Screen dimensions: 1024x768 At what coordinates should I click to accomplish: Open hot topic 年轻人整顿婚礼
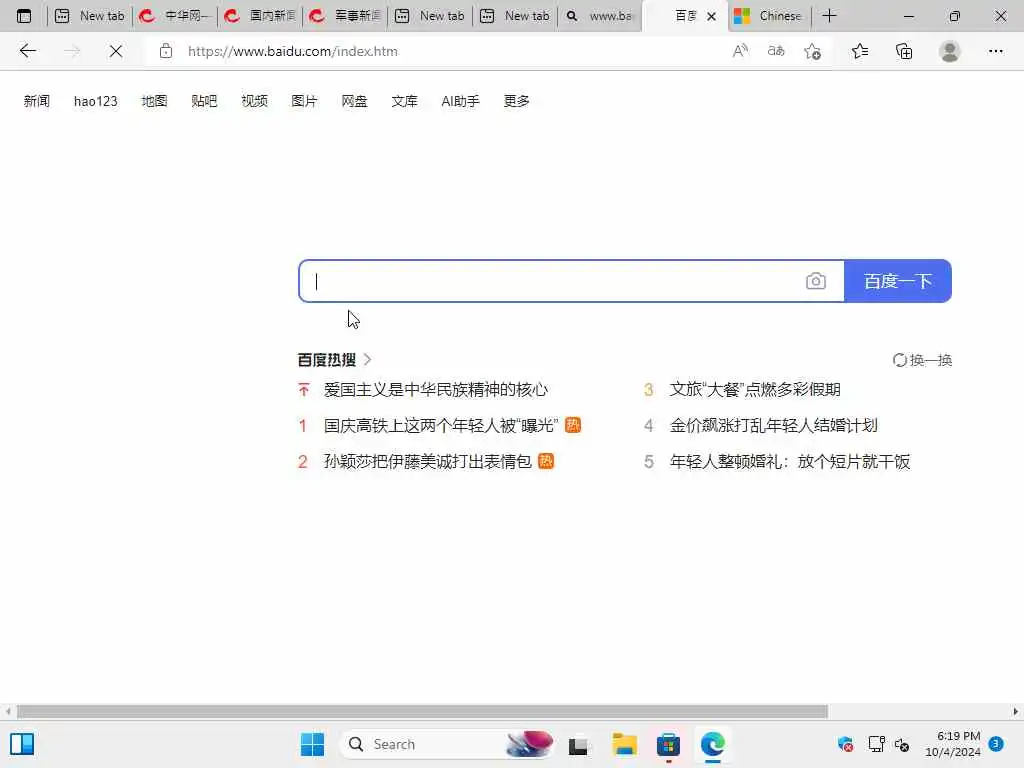[790, 462]
